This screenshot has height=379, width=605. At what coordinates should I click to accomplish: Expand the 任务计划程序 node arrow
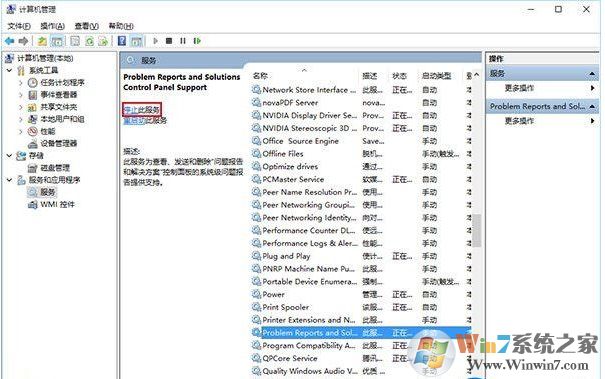21,83
